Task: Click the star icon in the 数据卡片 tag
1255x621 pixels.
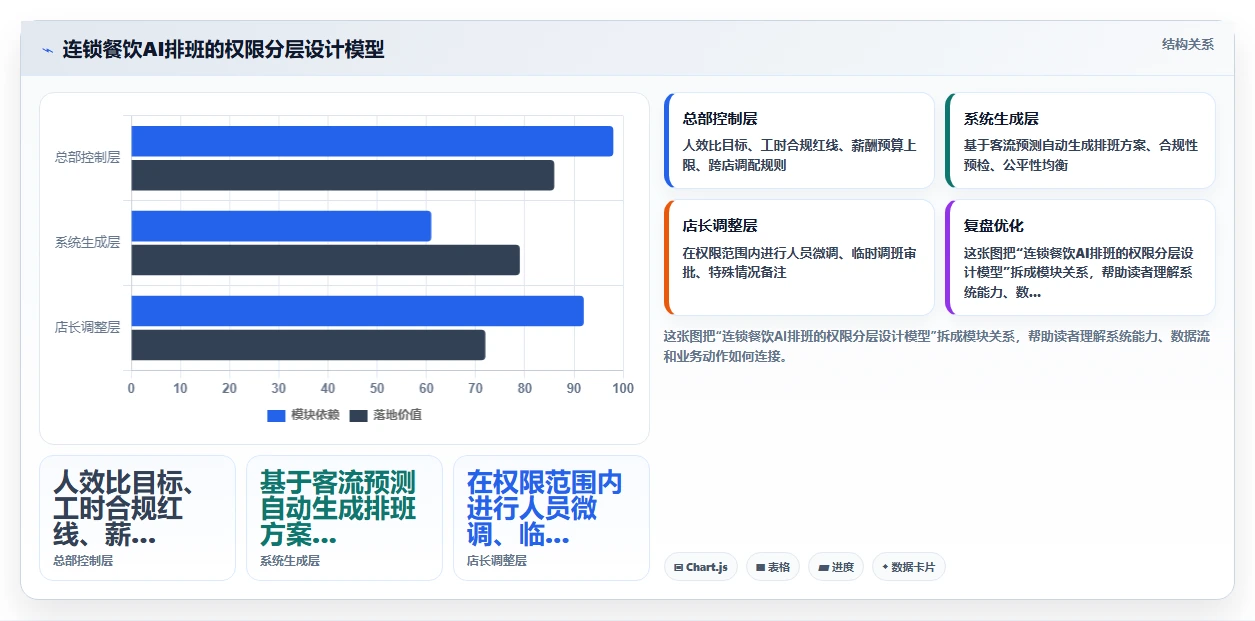Action: click(885, 567)
